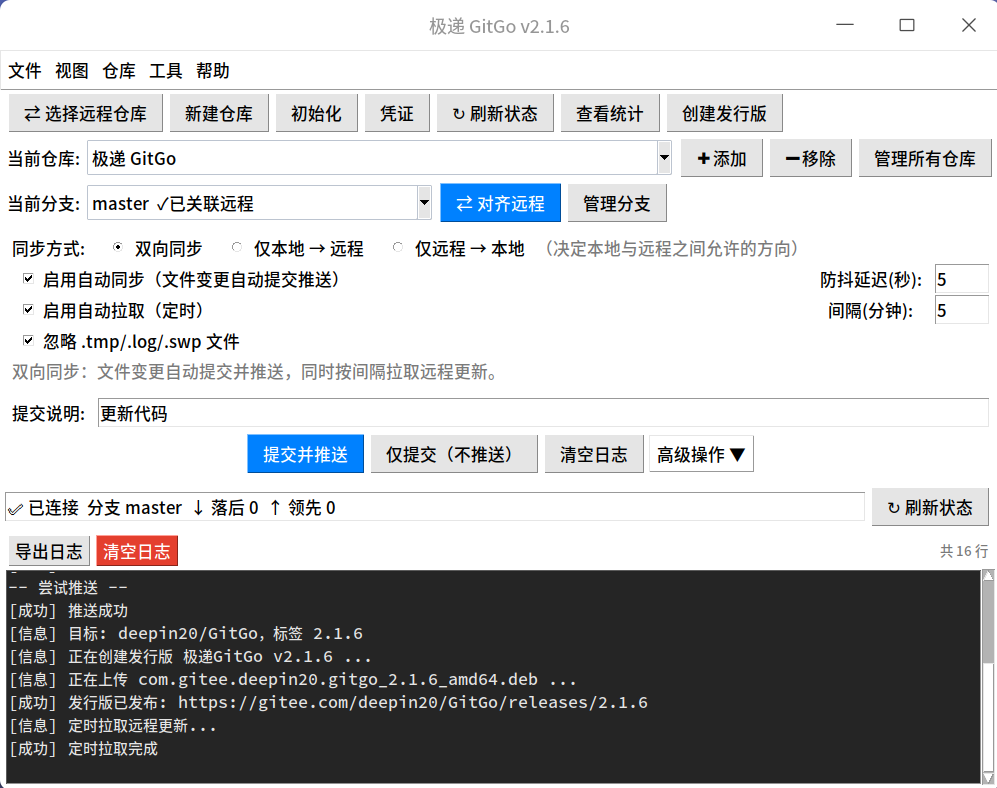Open the 帮助 menu
The image size is (997, 788).
[213, 71]
